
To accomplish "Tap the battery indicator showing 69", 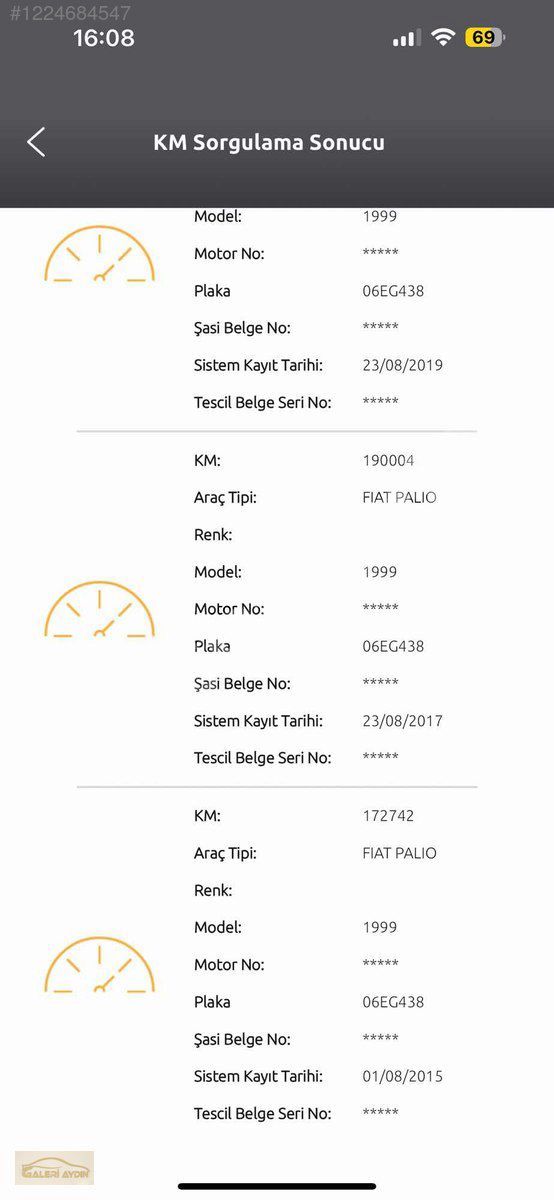I will point(485,37).
